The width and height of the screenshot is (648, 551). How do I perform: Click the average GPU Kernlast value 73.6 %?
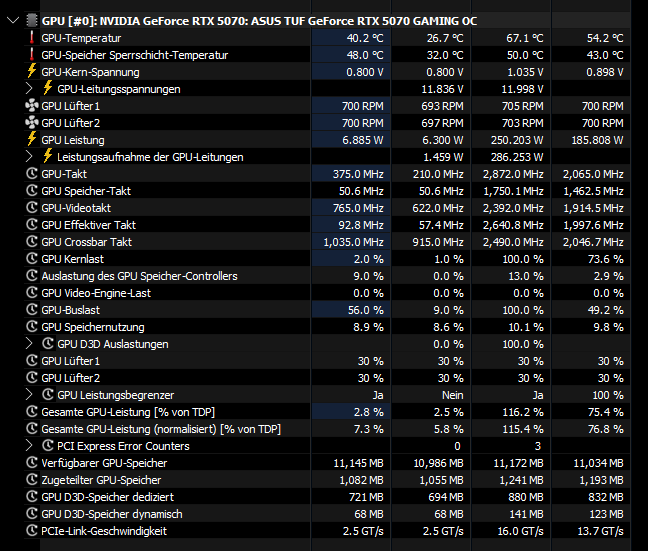point(606,259)
